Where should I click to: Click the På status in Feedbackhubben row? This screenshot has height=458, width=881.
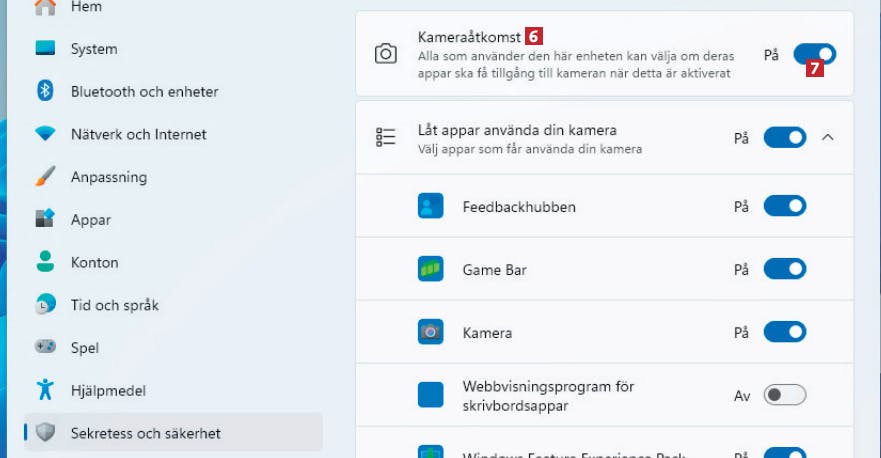[x=741, y=207]
